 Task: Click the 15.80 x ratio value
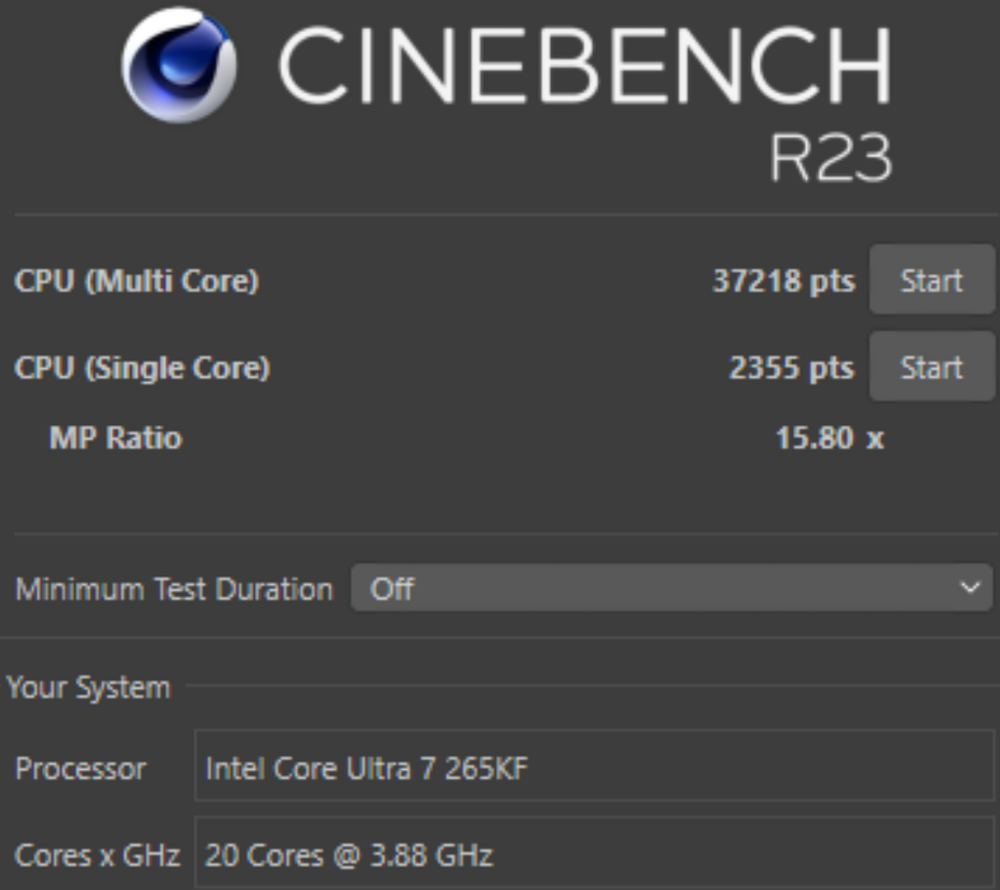point(829,438)
